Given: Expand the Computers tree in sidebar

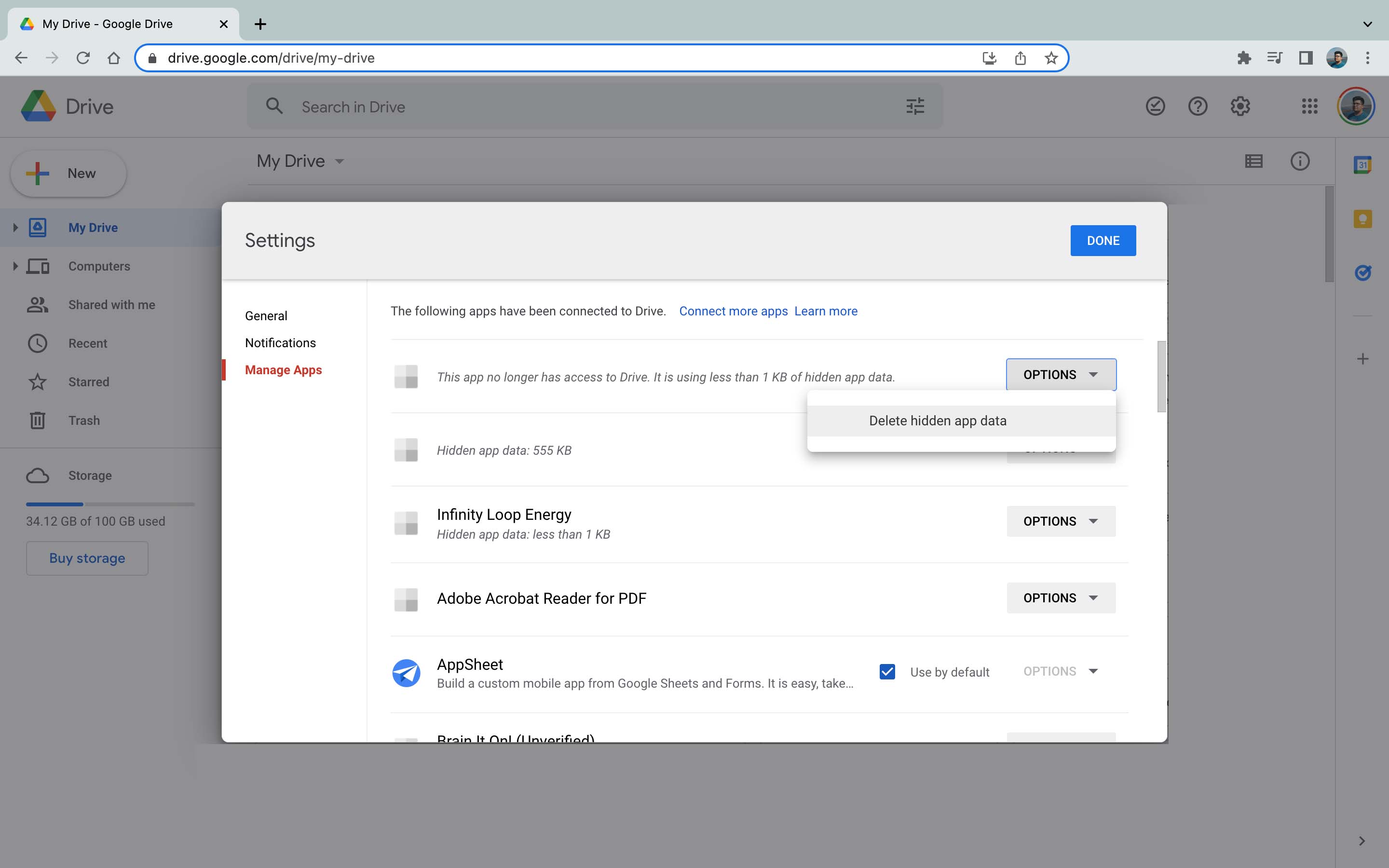Looking at the screenshot, I should tap(15, 266).
